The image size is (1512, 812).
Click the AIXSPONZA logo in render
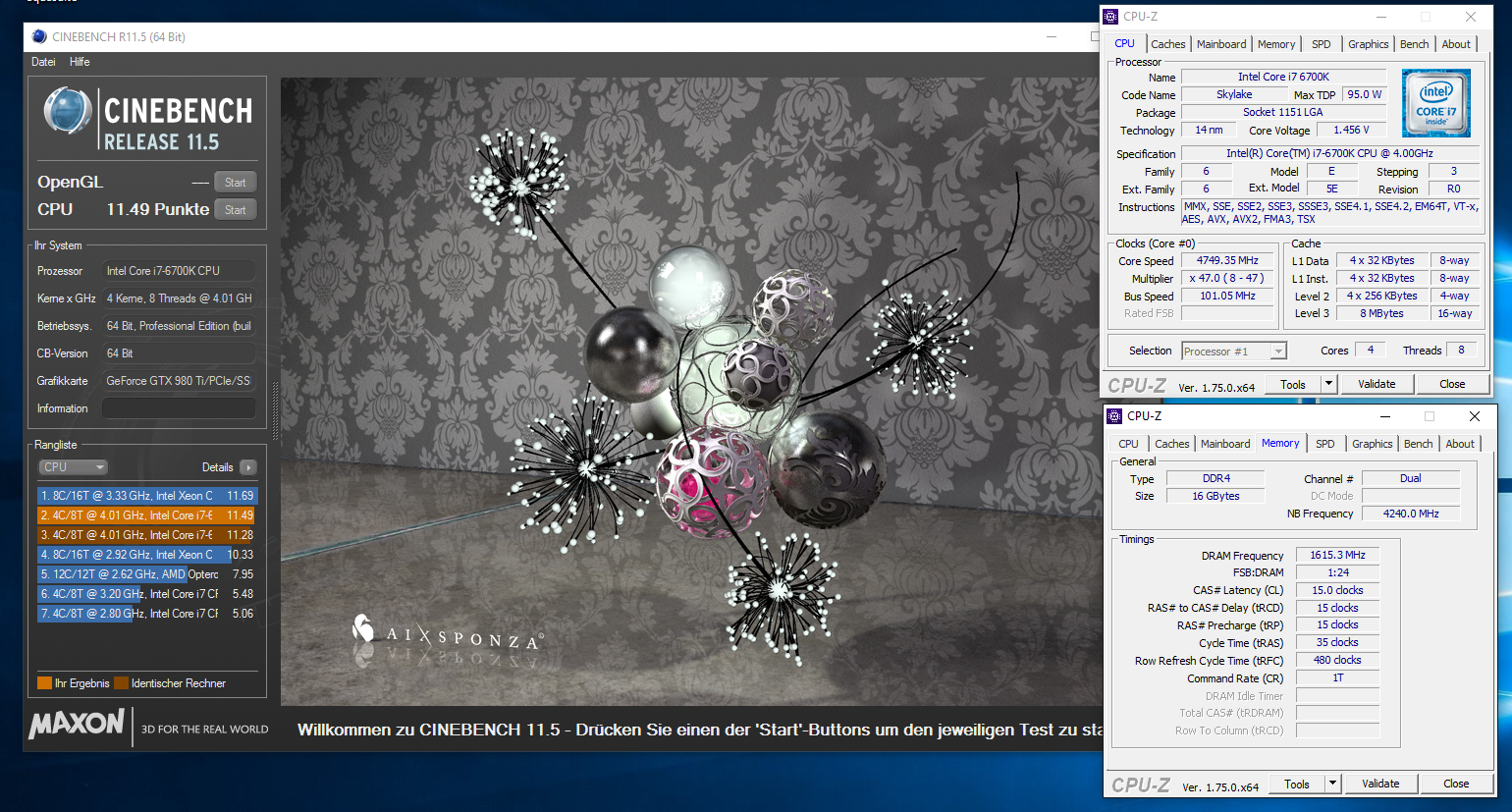coord(447,635)
